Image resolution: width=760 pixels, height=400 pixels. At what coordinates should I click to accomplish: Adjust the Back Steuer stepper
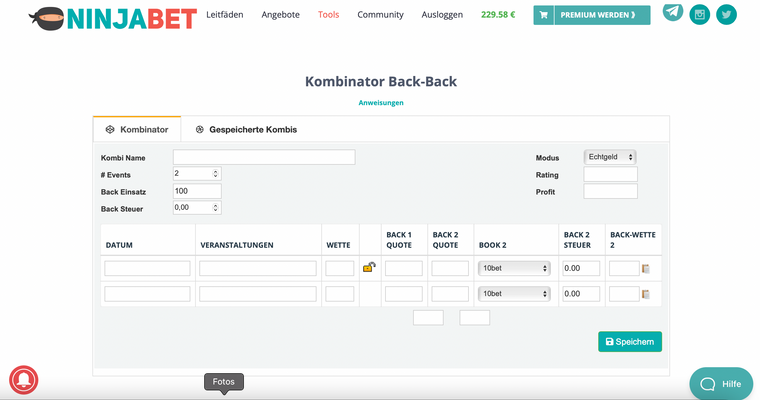point(216,207)
